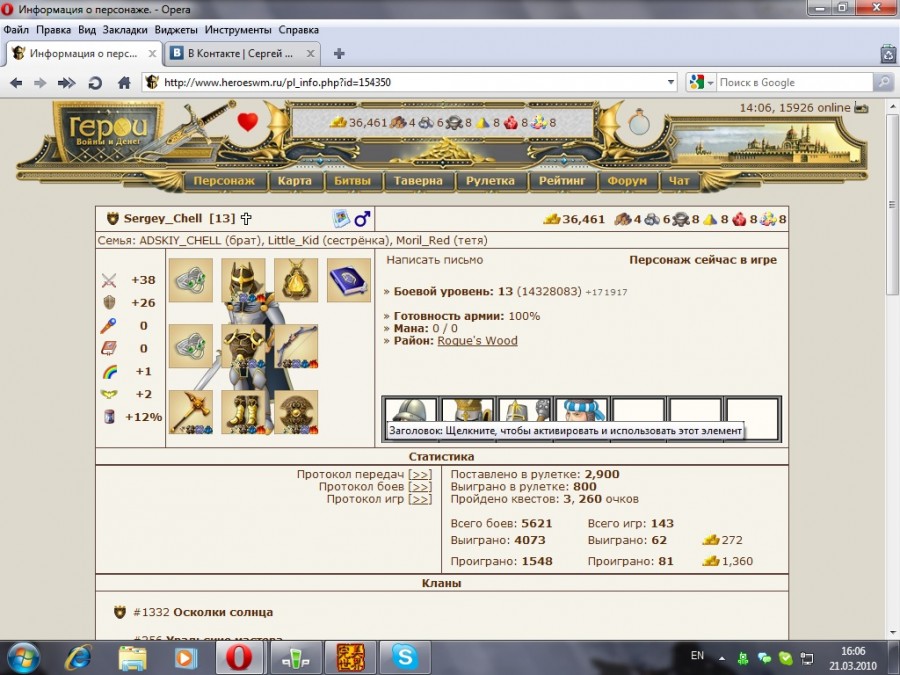Click the spellbook item in equipment

click(x=349, y=280)
